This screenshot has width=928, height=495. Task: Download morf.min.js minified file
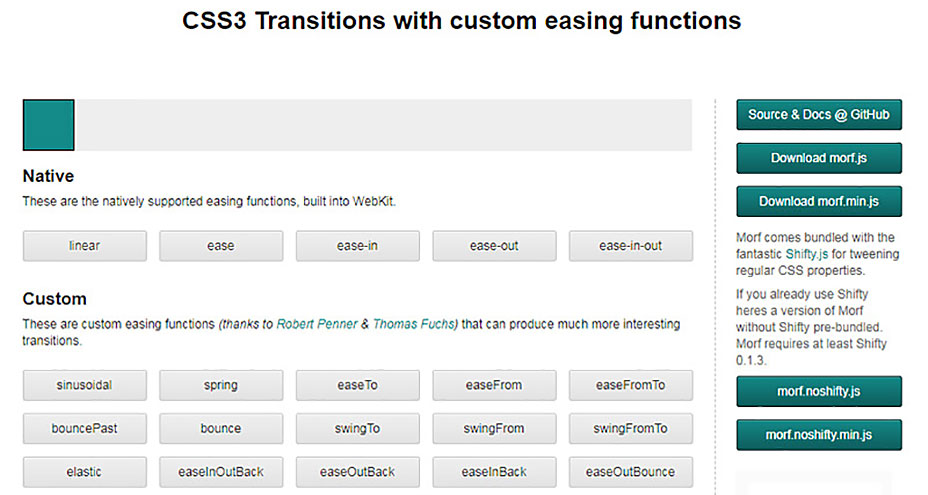[818, 201]
